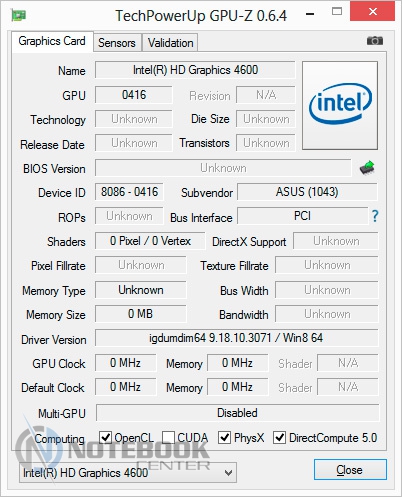The image size is (402, 497).
Task: Toggle the PhysX checkbox
Action: [x=224, y=437]
